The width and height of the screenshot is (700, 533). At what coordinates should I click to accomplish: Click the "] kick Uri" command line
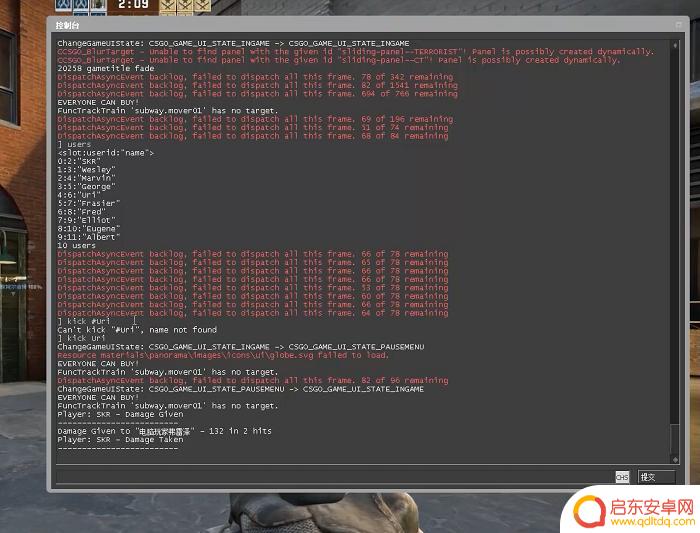[81, 338]
